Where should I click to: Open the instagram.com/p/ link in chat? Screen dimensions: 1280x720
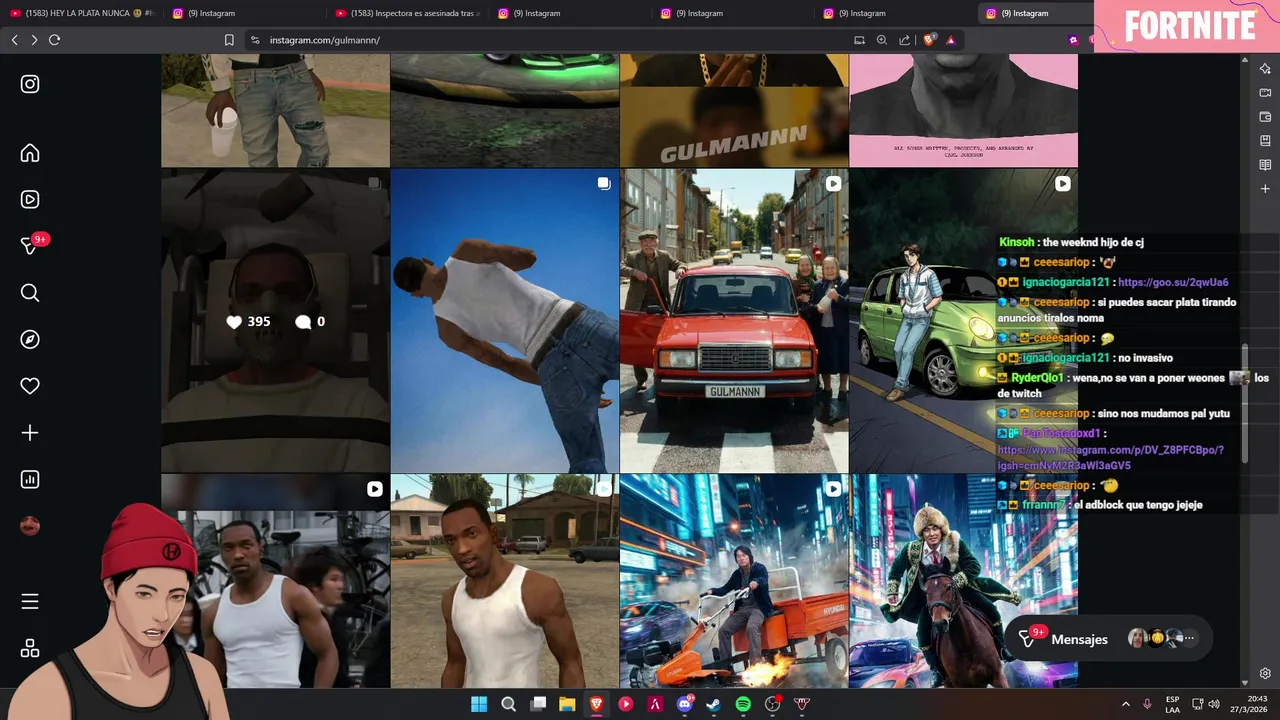tap(1110, 458)
